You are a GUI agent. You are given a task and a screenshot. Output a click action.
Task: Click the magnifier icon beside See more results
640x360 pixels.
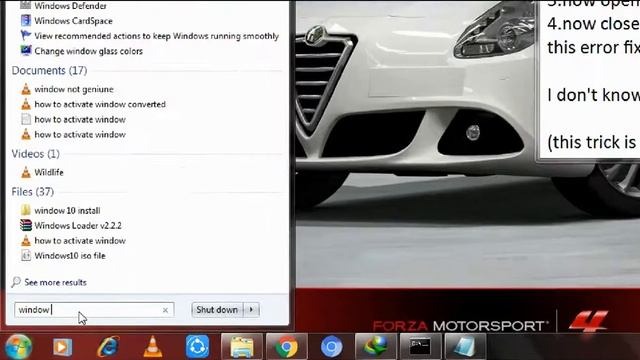pos(16,282)
